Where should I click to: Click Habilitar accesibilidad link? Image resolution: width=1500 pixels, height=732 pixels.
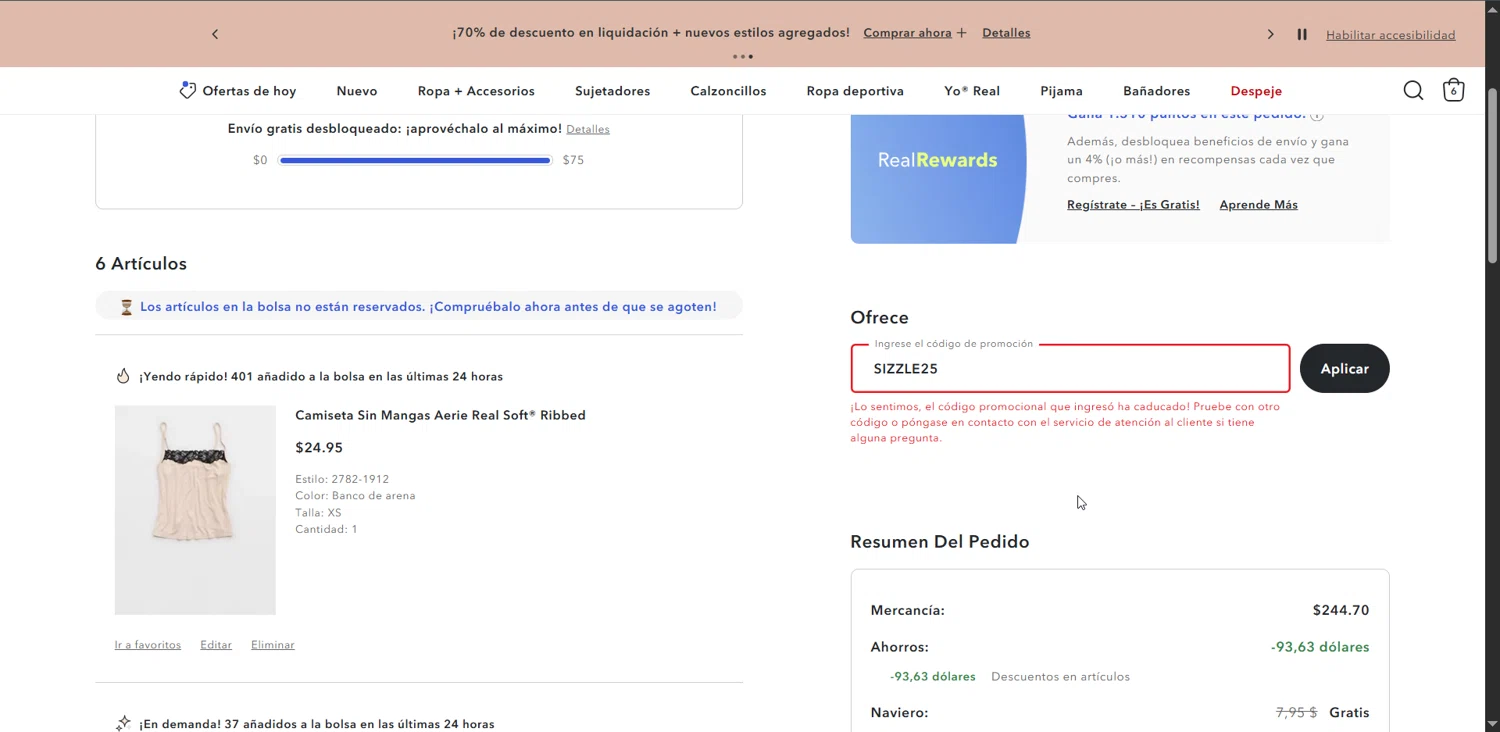[1390, 35]
